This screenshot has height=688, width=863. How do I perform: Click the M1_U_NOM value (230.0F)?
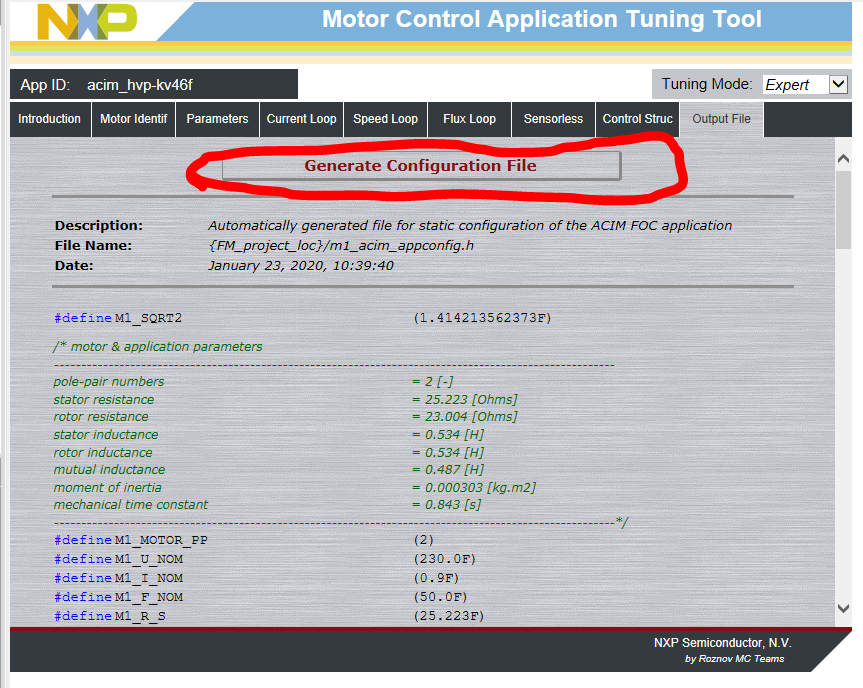pyautogui.click(x=445, y=559)
